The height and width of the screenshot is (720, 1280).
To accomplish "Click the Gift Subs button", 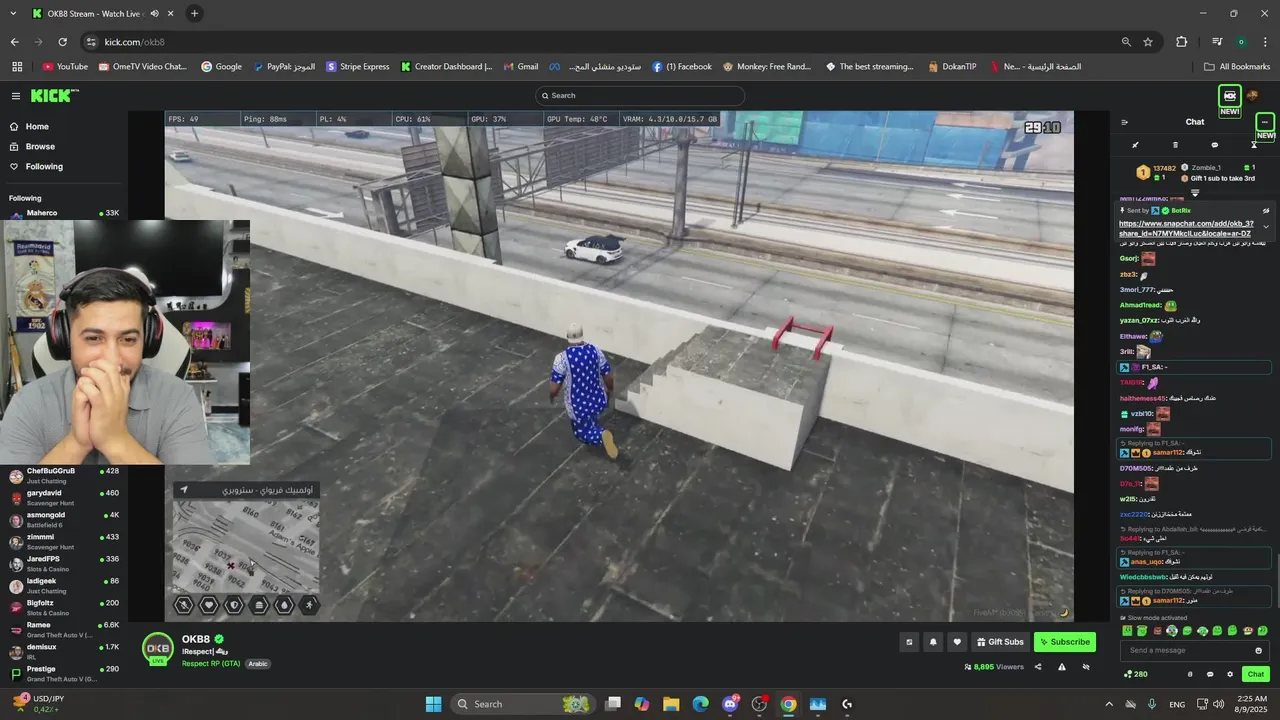I will click(1000, 642).
